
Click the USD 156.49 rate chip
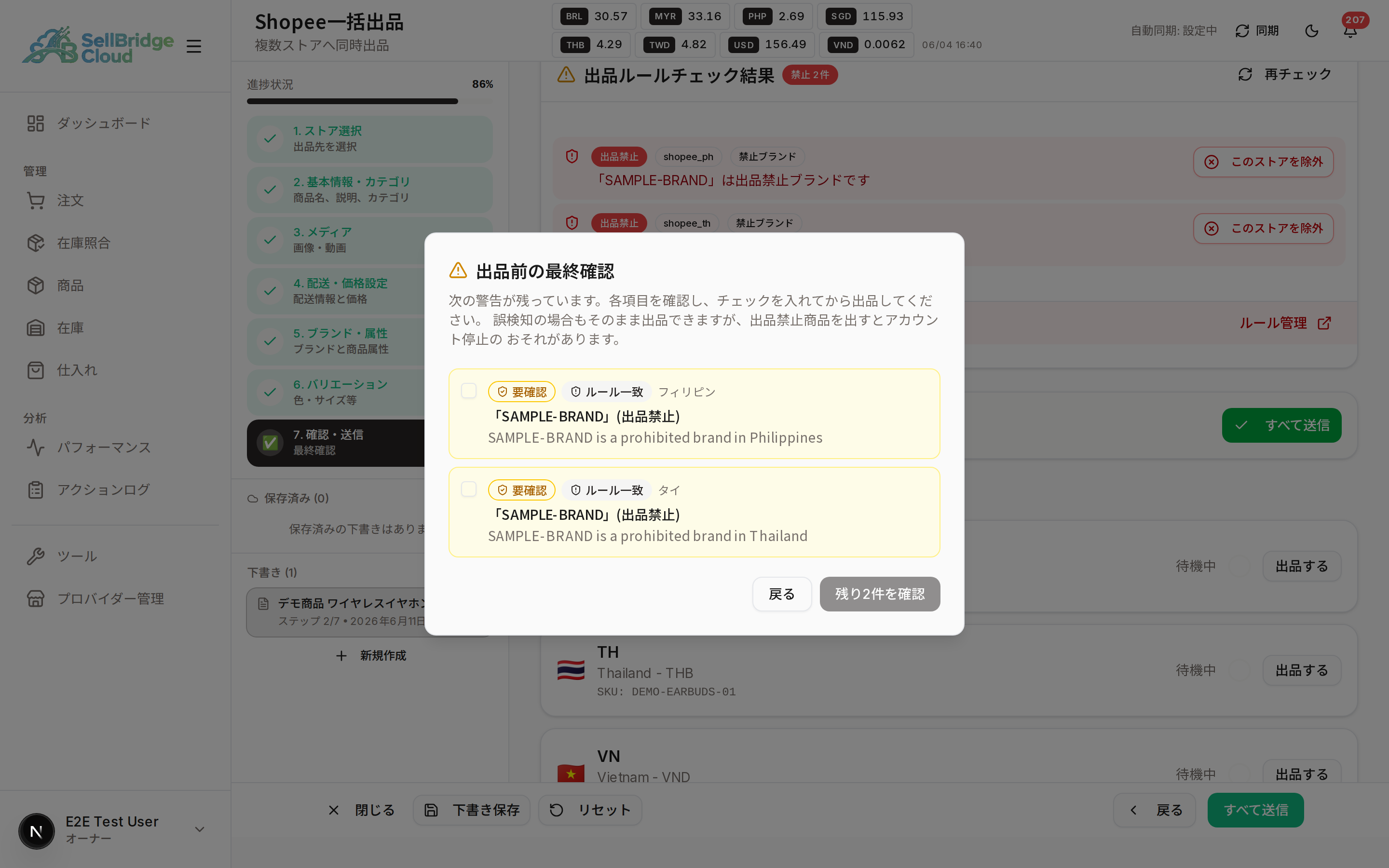click(x=767, y=45)
